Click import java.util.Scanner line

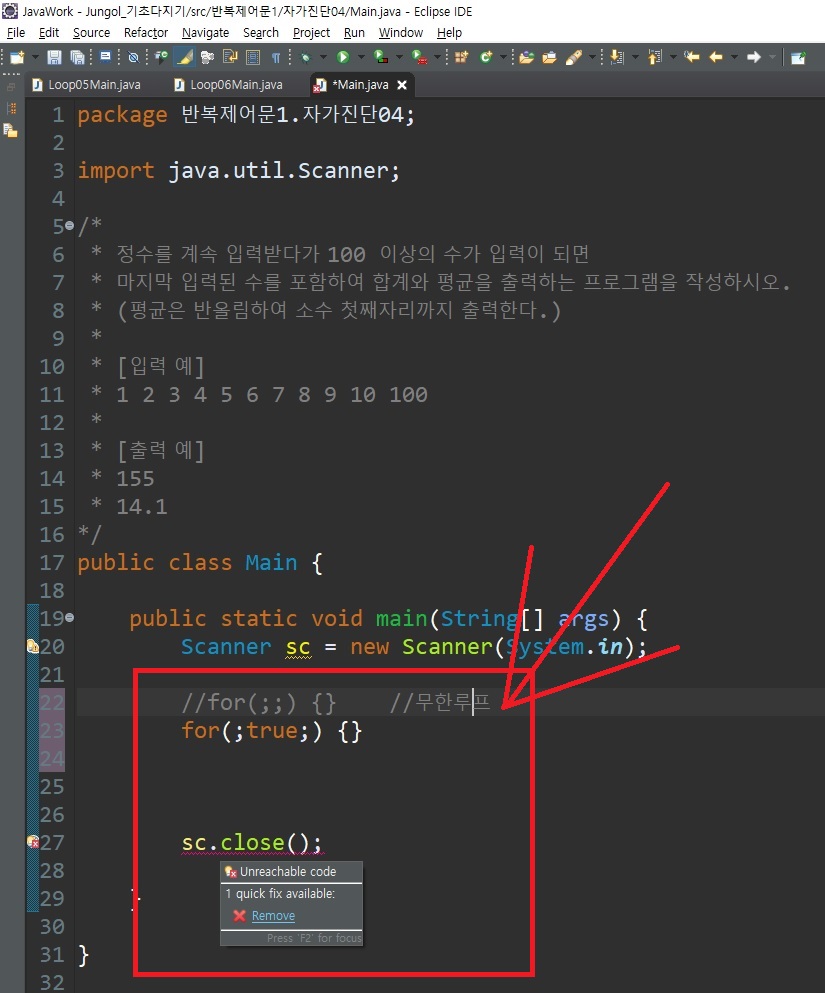(x=239, y=171)
